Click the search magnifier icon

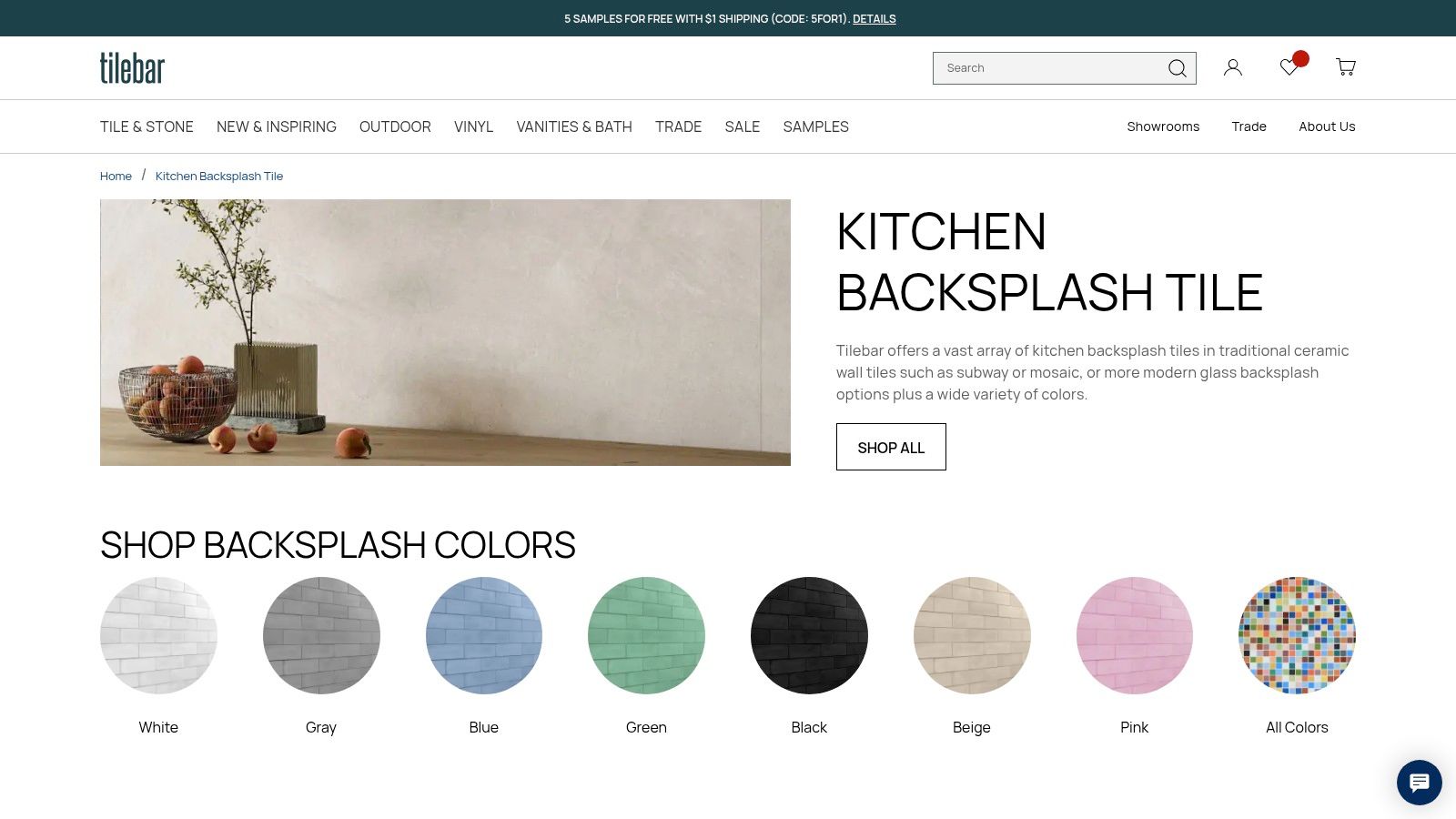pos(1177,68)
